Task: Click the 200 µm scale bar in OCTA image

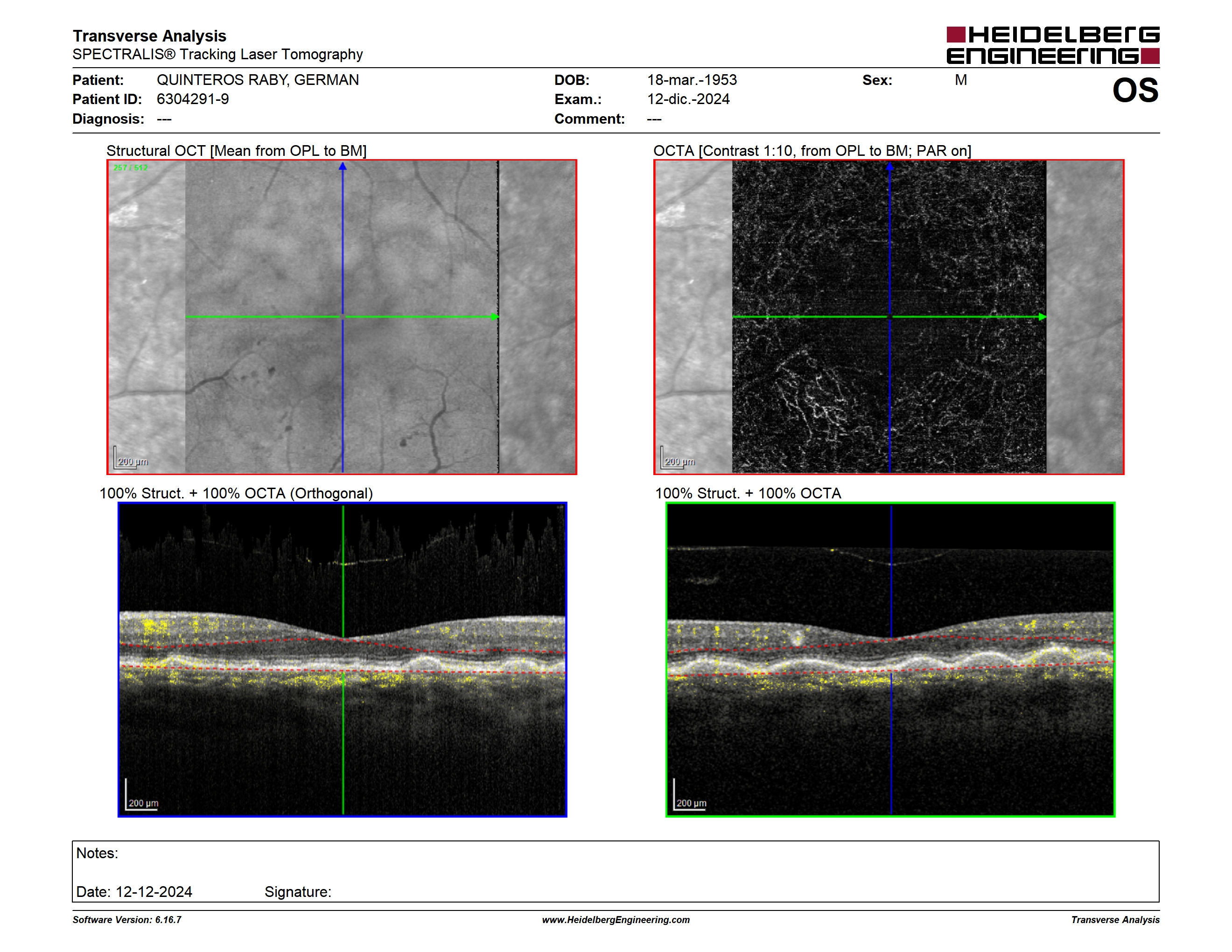Action: (679, 458)
